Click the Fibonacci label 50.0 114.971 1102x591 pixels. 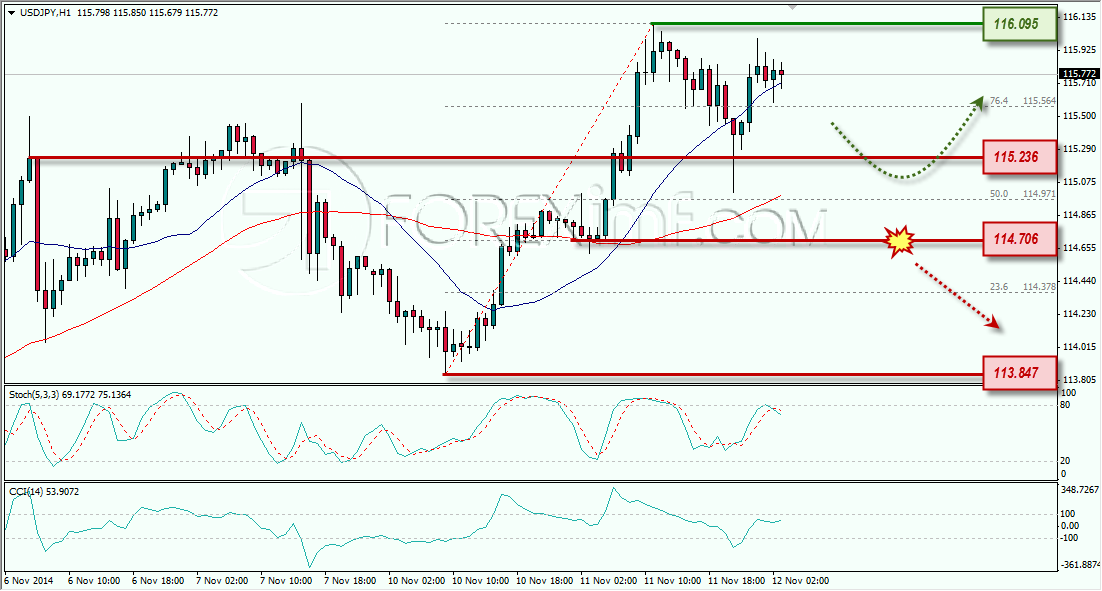tap(1023, 194)
